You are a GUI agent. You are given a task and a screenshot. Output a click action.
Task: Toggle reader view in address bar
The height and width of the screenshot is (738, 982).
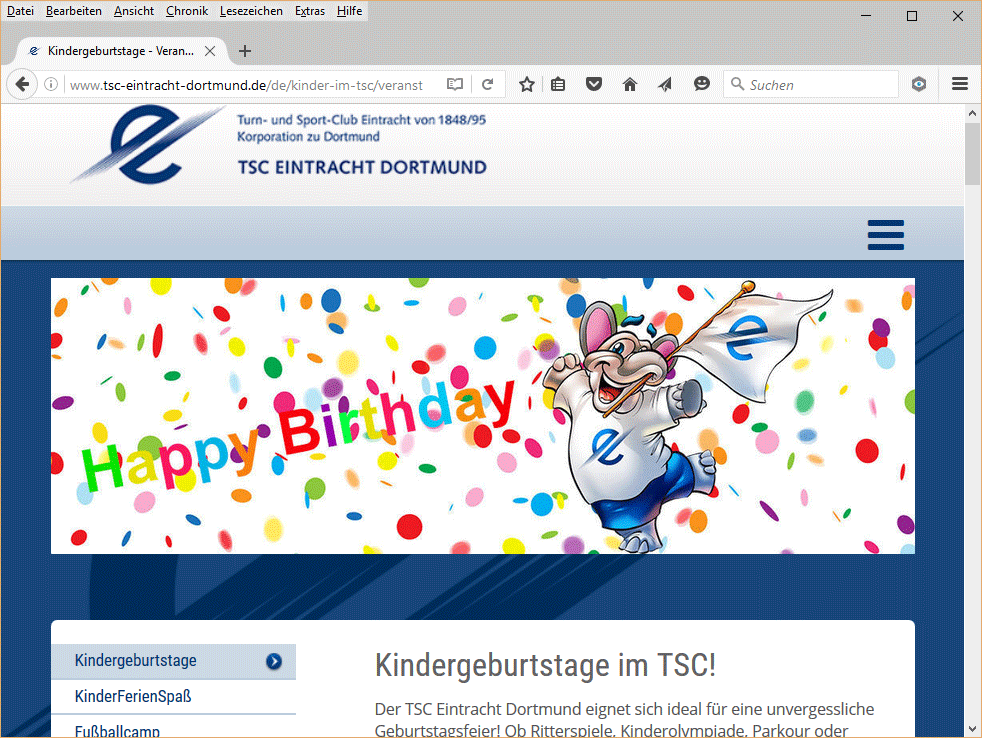tap(455, 84)
